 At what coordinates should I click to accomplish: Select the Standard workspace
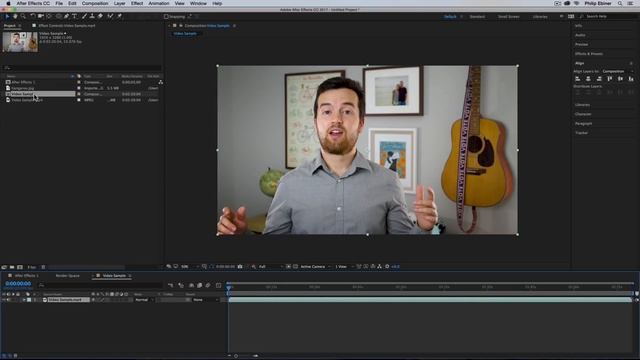(477, 16)
